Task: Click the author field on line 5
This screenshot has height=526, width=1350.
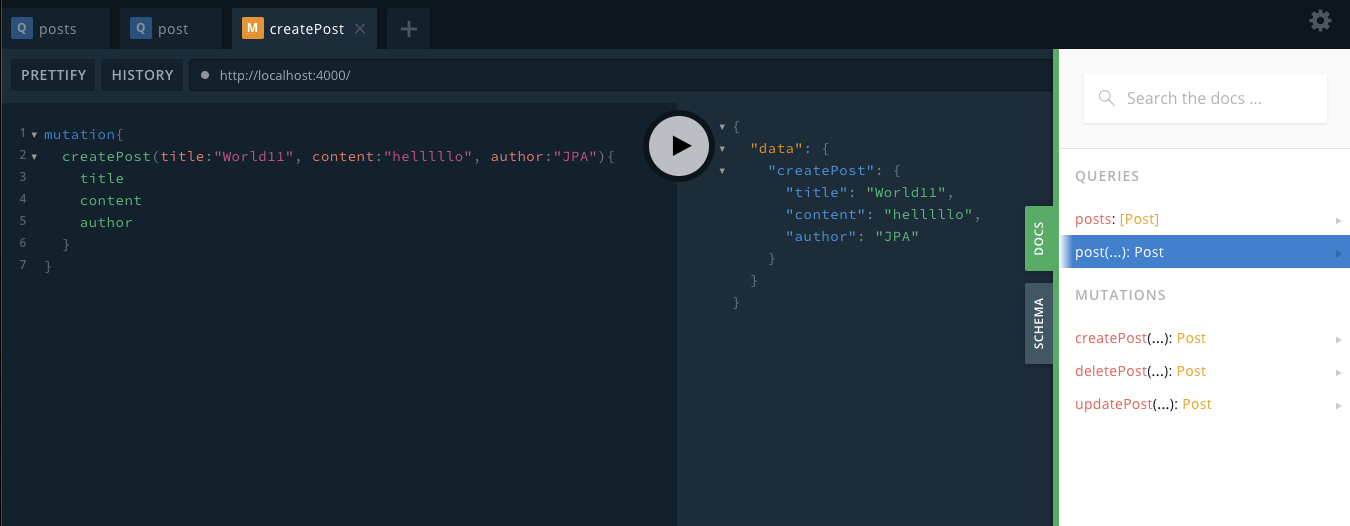Action: [106, 222]
